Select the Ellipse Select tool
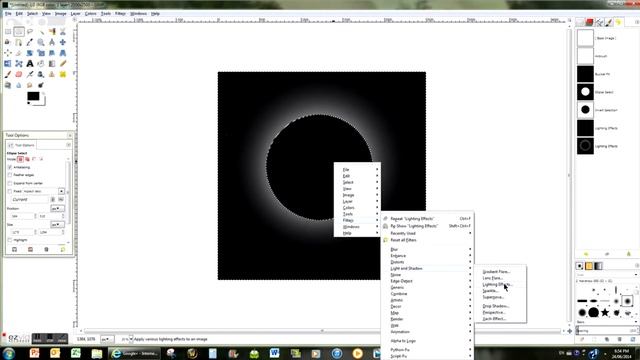Screen dimensions: 640x360 tap(19, 31)
